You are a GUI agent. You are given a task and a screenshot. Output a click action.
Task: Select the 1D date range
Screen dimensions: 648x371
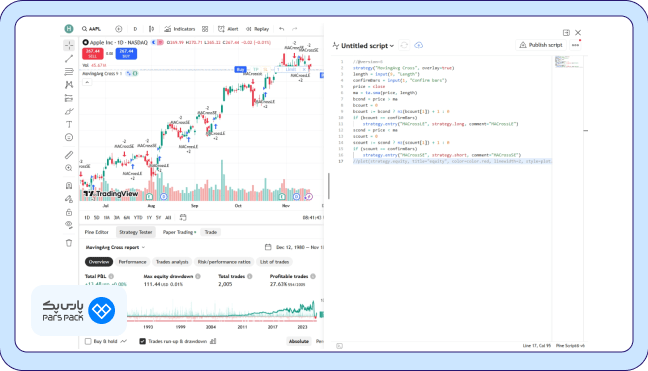pos(87,217)
